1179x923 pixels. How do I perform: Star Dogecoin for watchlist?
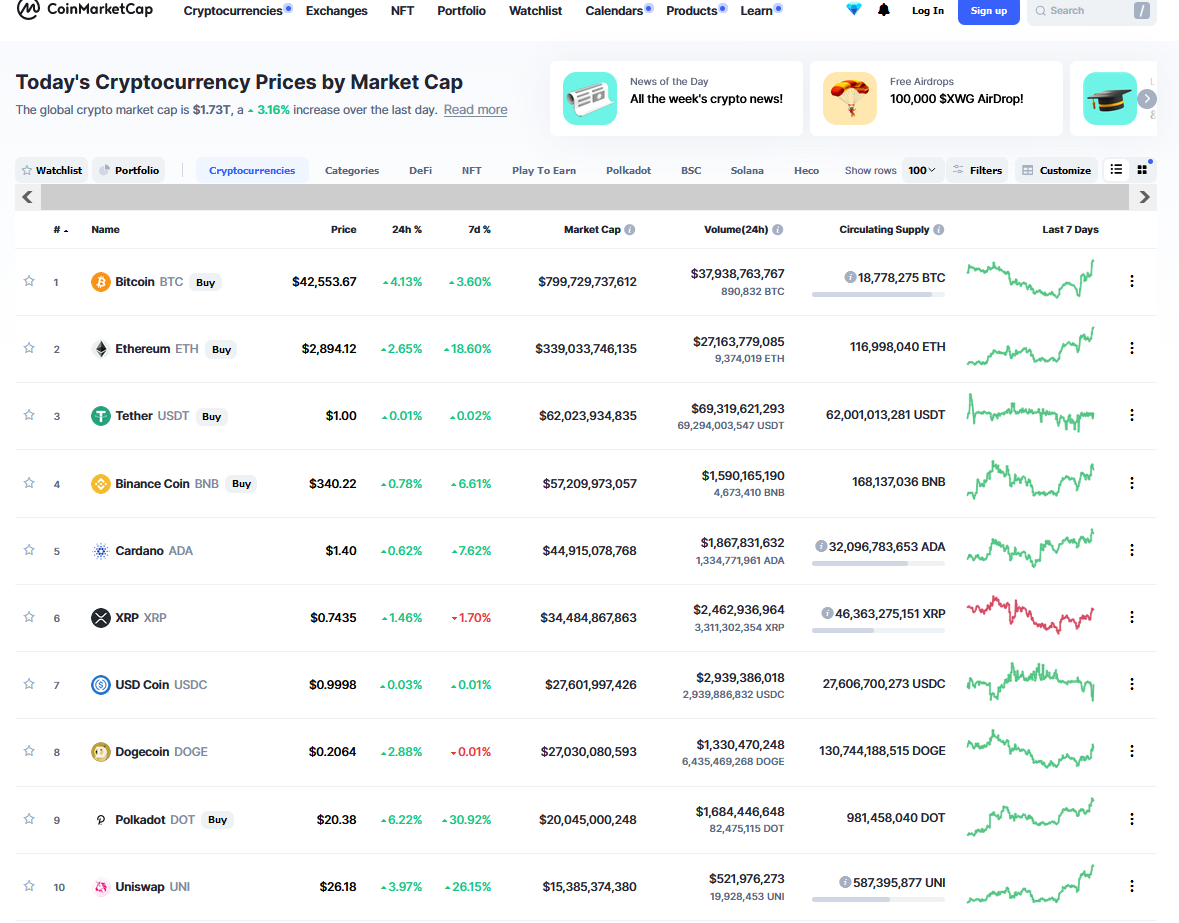[x=29, y=751]
